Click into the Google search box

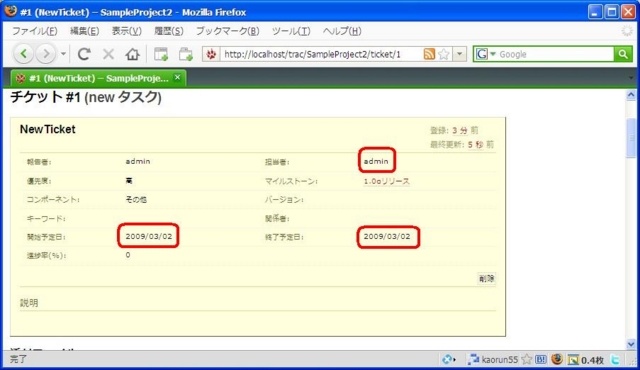tap(555, 54)
